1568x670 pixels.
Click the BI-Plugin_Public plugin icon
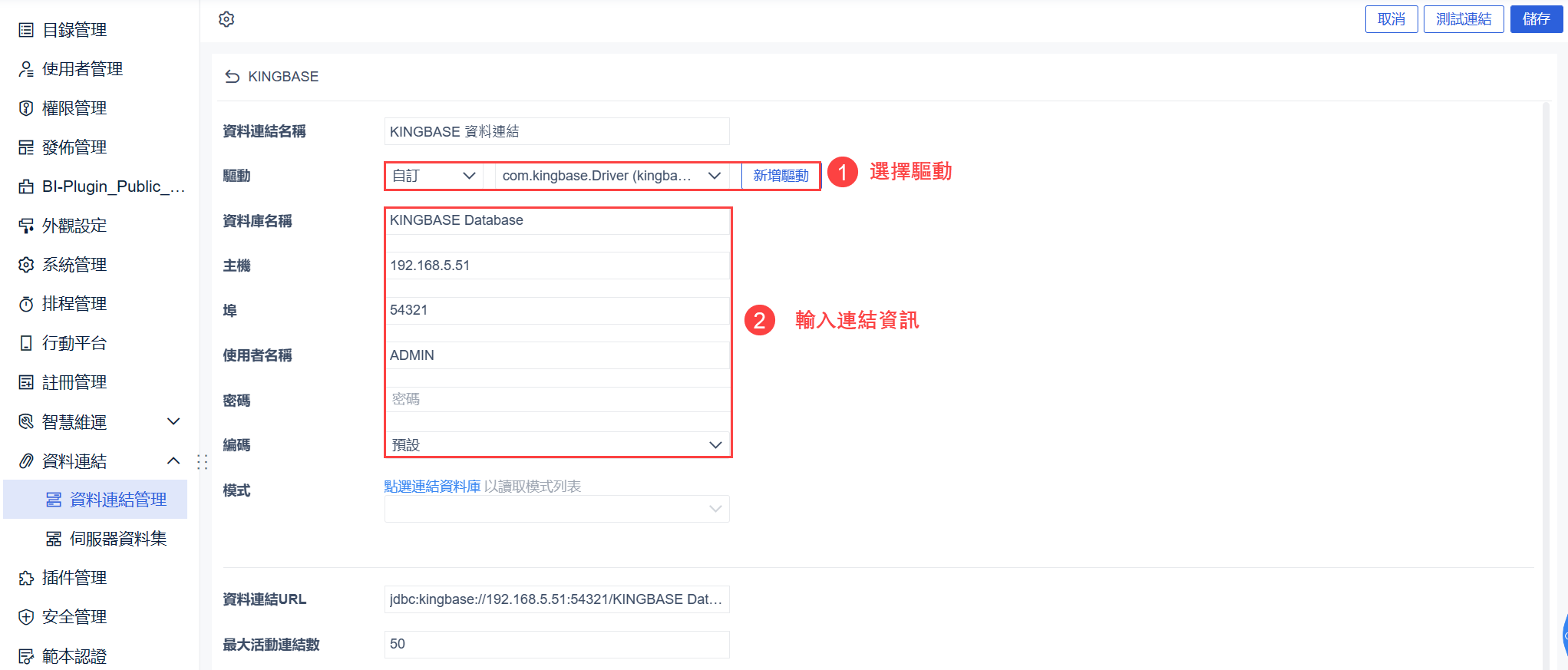(x=26, y=186)
